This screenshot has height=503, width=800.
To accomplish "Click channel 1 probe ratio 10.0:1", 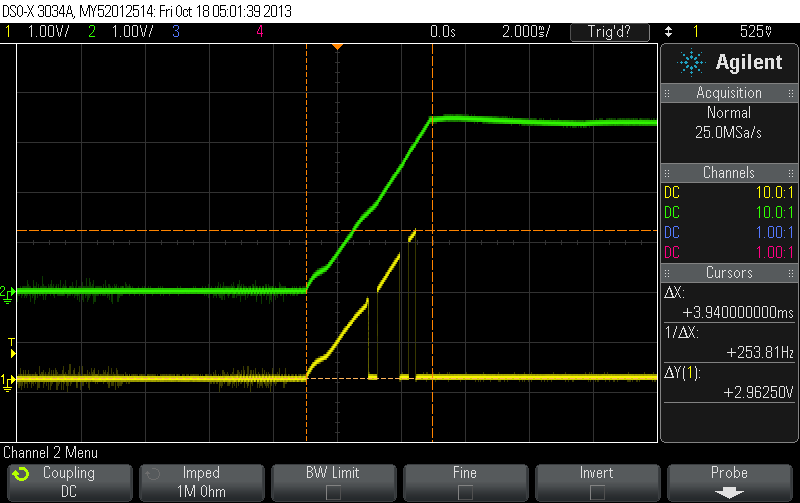I will (x=775, y=192).
